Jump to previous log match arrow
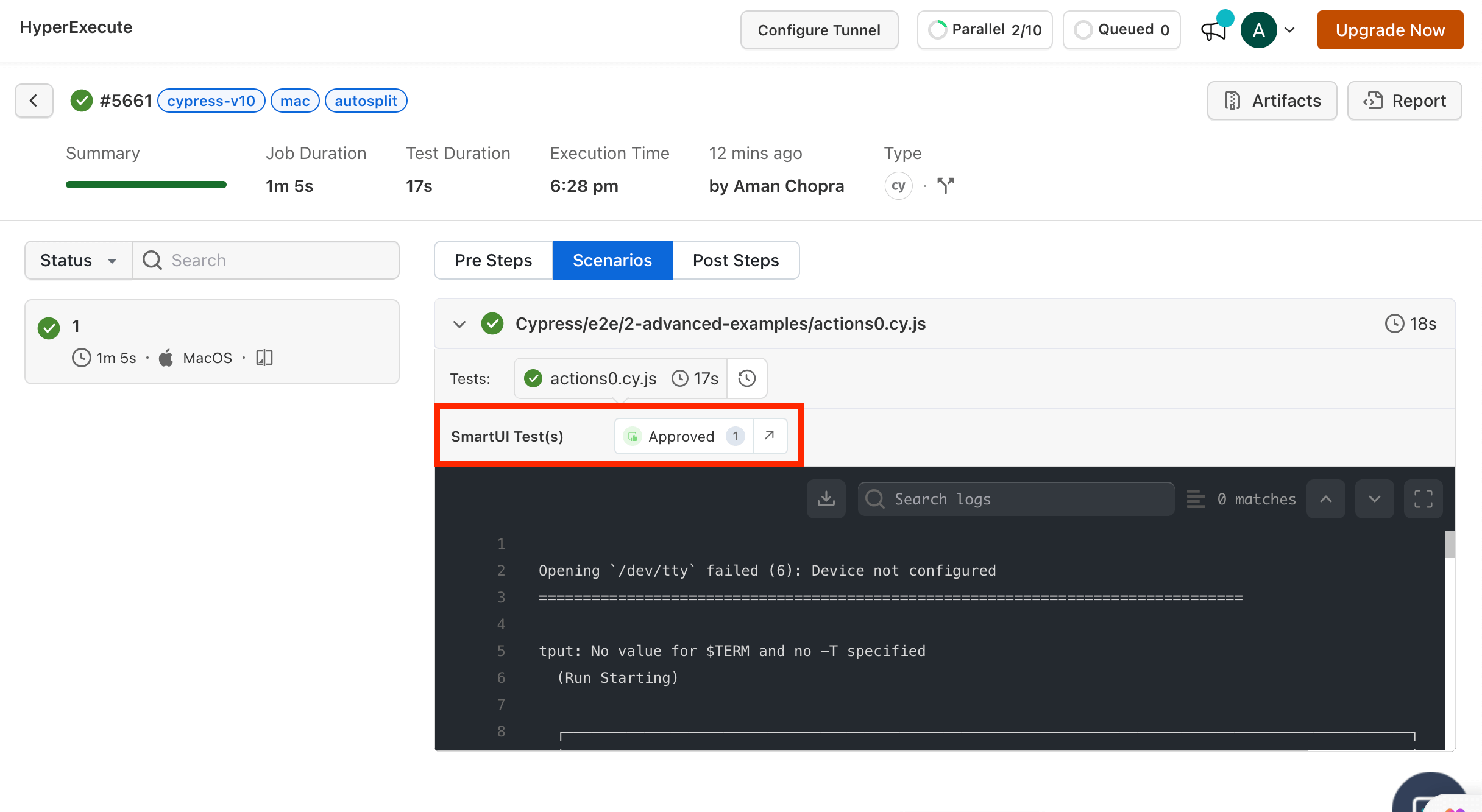Image resolution: width=1482 pixels, height=812 pixels. 1325,499
